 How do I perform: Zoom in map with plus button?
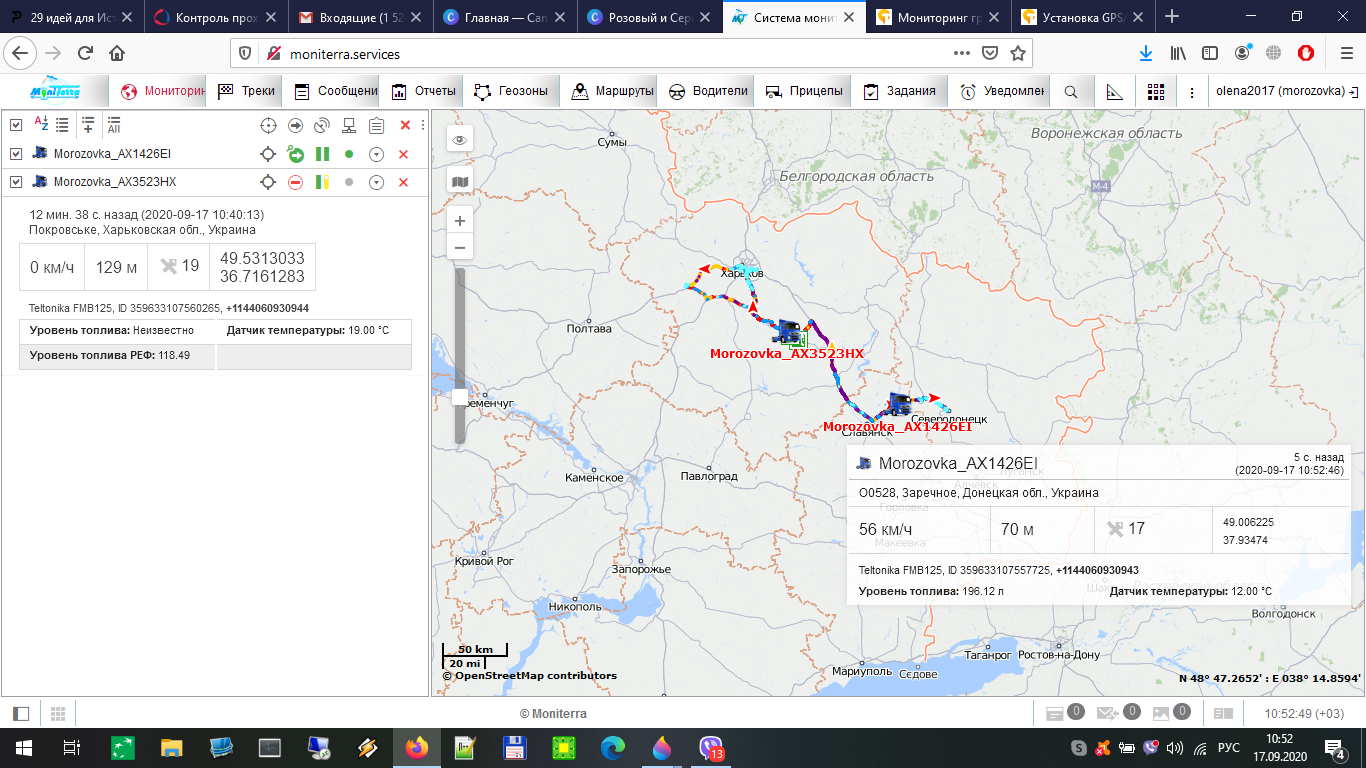[460, 221]
